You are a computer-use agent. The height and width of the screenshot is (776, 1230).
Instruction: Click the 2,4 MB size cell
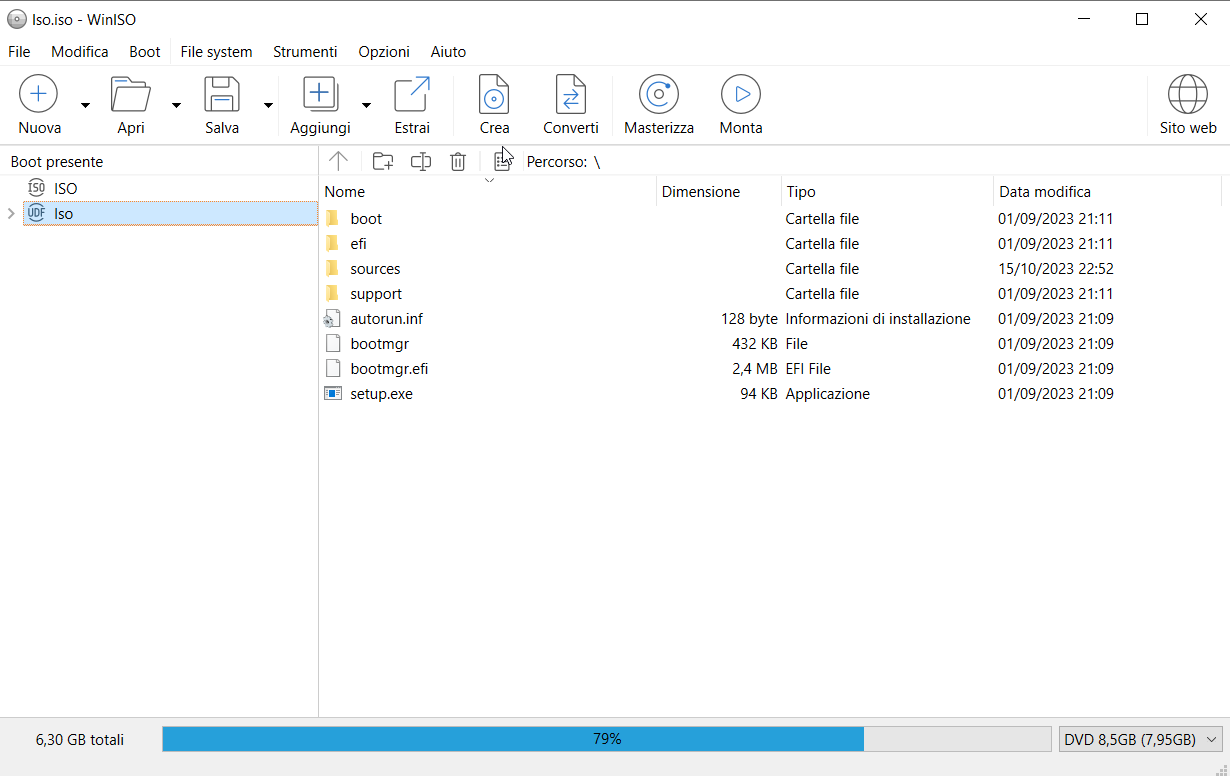(754, 368)
